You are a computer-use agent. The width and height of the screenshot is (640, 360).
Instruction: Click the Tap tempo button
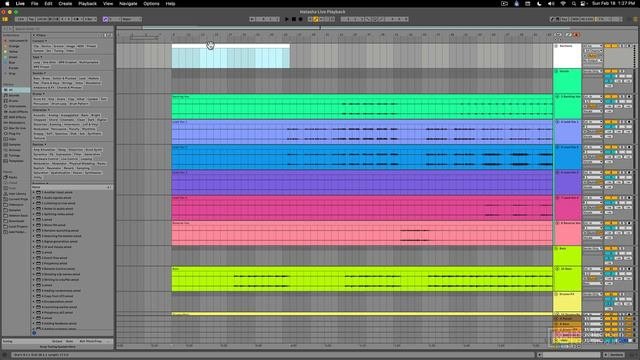point(31,19)
